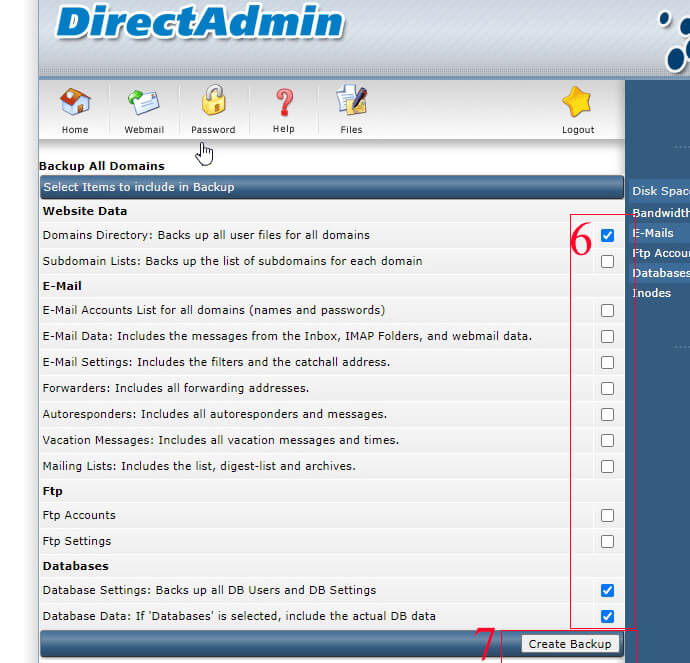The height and width of the screenshot is (663, 690).
Task: Click the 'Database Data' description text
Action: pos(239,616)
